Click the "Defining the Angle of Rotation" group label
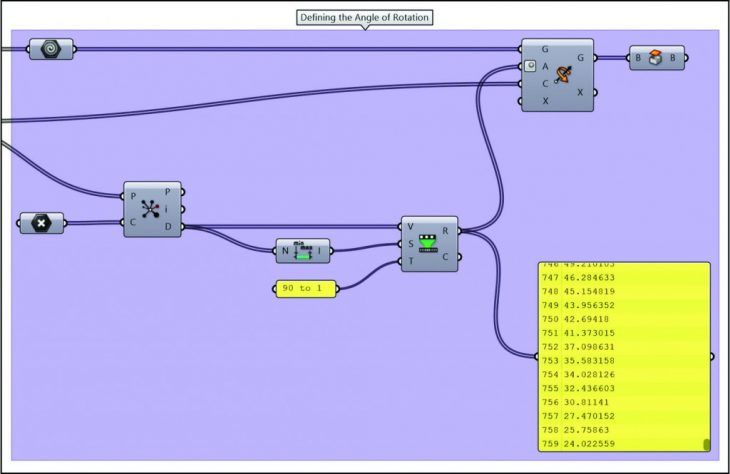730x474 pixels. (366, 18)
